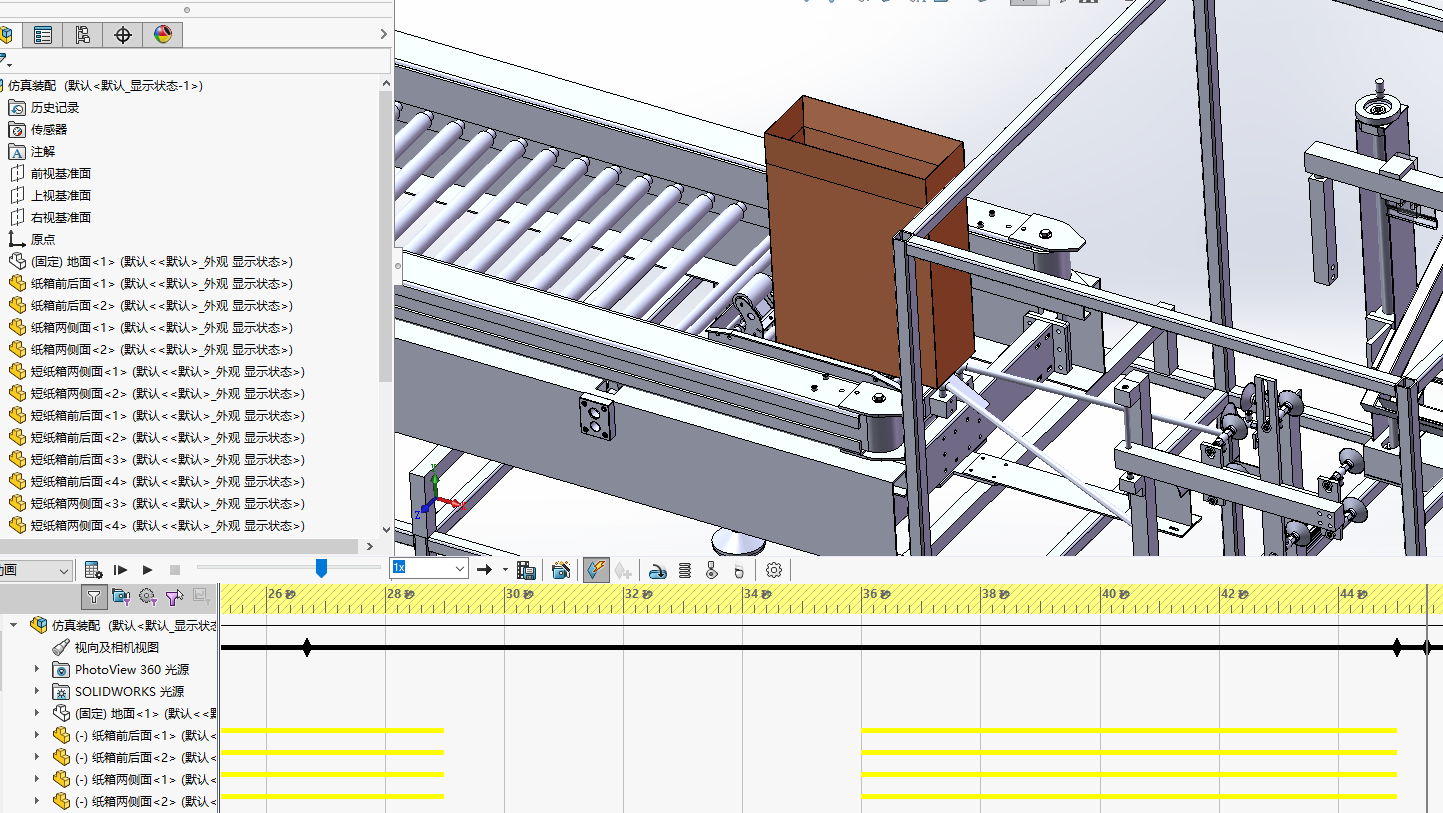Click the keyframe diamond on 视向及相机视图 track
This screenshot has height=813, width=1443.
(307, 648)
